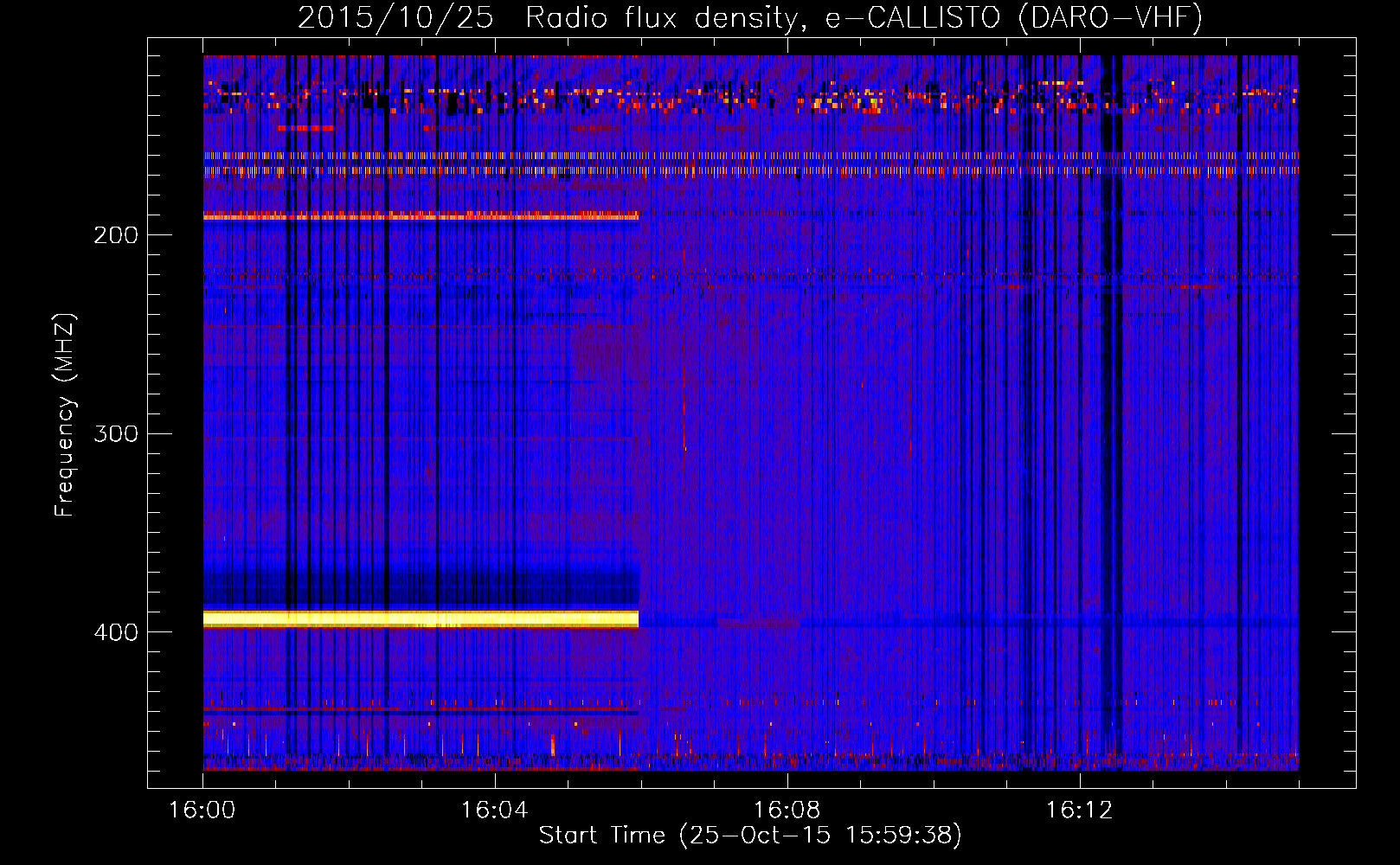The image size is (1400, 865).
Task: Click the 'Start Time (25-Oct-15 15:59:38)' label
Action: [x=750, y=836]
